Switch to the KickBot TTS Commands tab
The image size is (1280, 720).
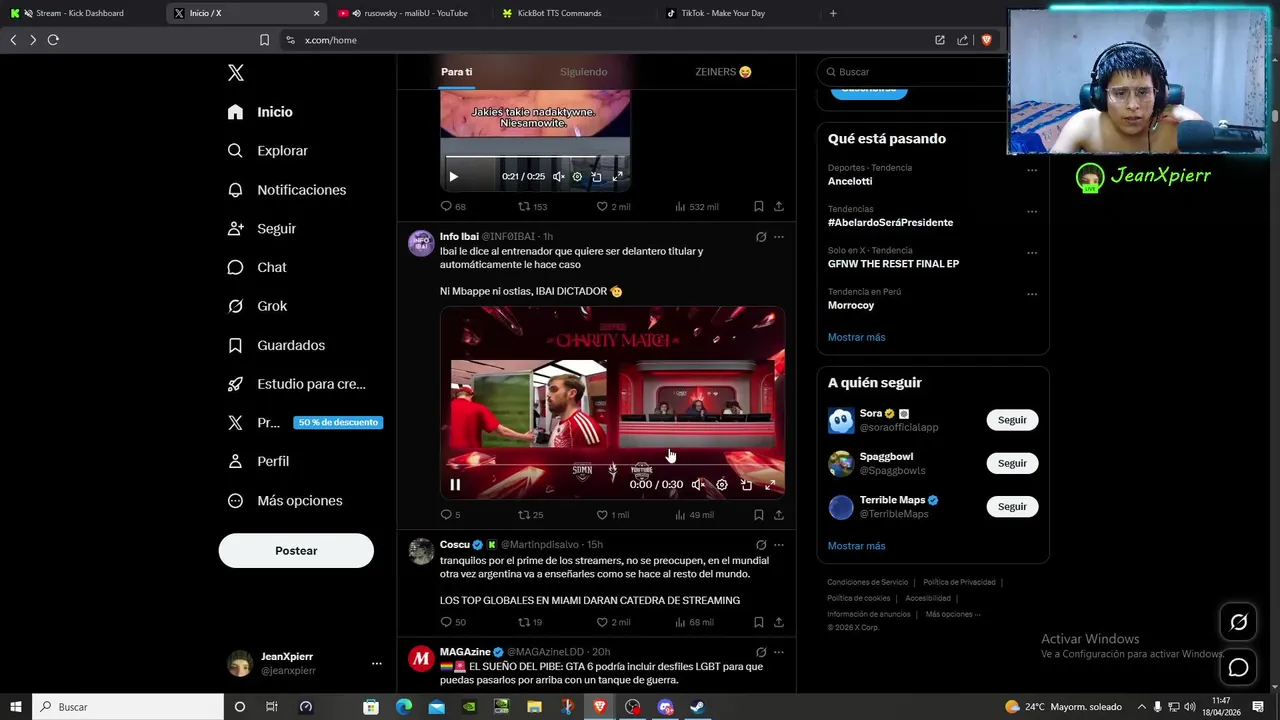pos(560,13)
